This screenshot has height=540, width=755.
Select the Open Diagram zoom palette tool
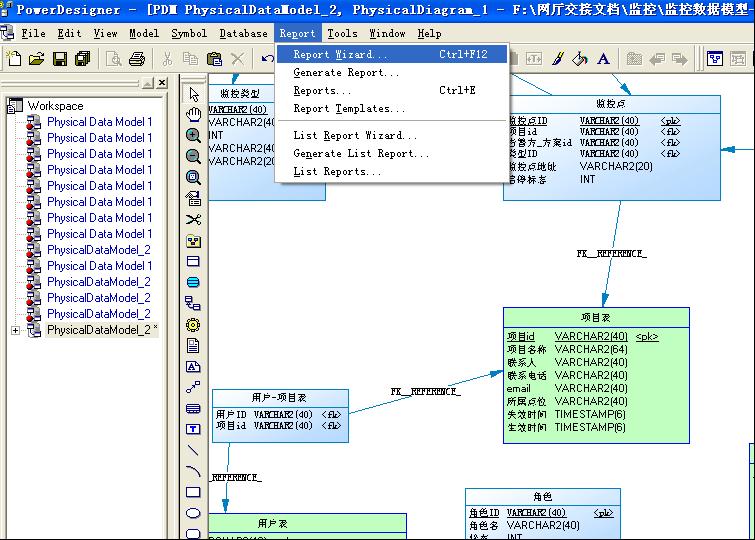pyautogui.click(x=194, y=177)
